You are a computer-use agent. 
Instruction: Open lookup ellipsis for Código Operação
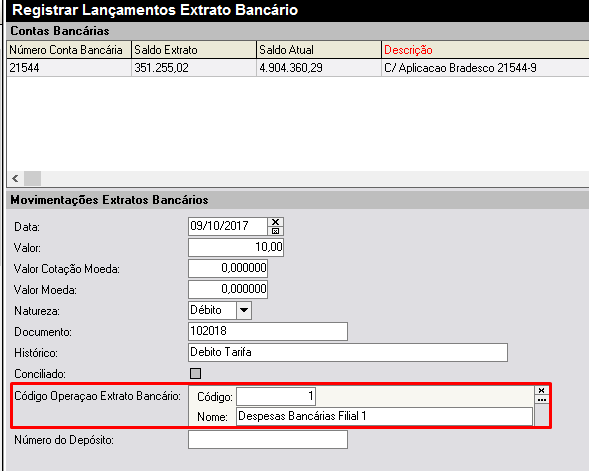coord(541,400)
